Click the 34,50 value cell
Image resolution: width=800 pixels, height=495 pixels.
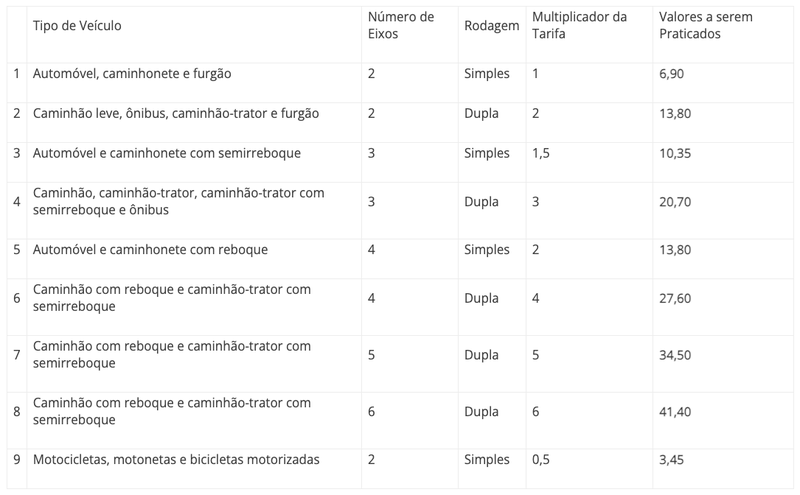[675, 355]
